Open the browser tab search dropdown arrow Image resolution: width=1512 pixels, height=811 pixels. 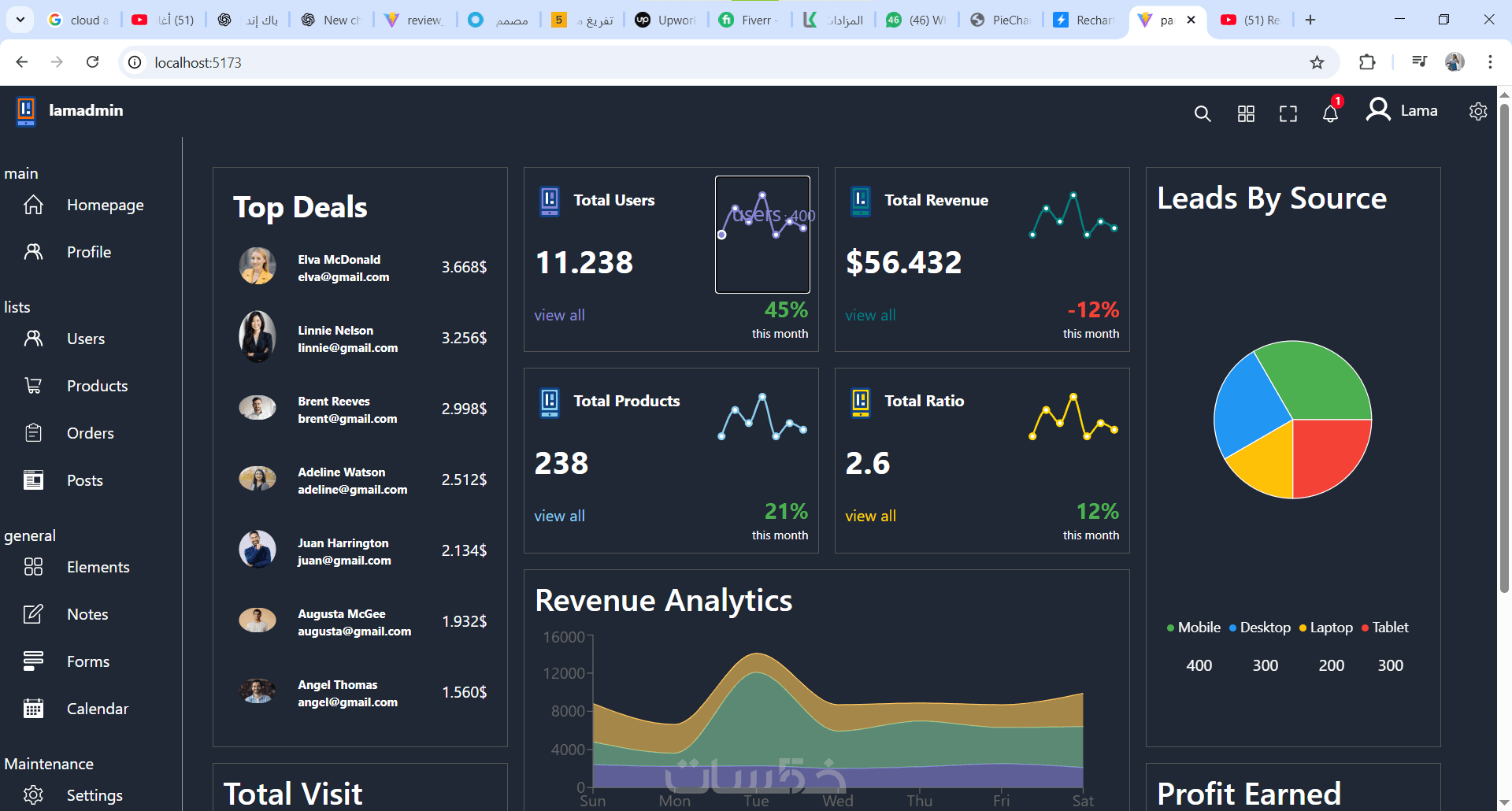(x=20, y=20)
